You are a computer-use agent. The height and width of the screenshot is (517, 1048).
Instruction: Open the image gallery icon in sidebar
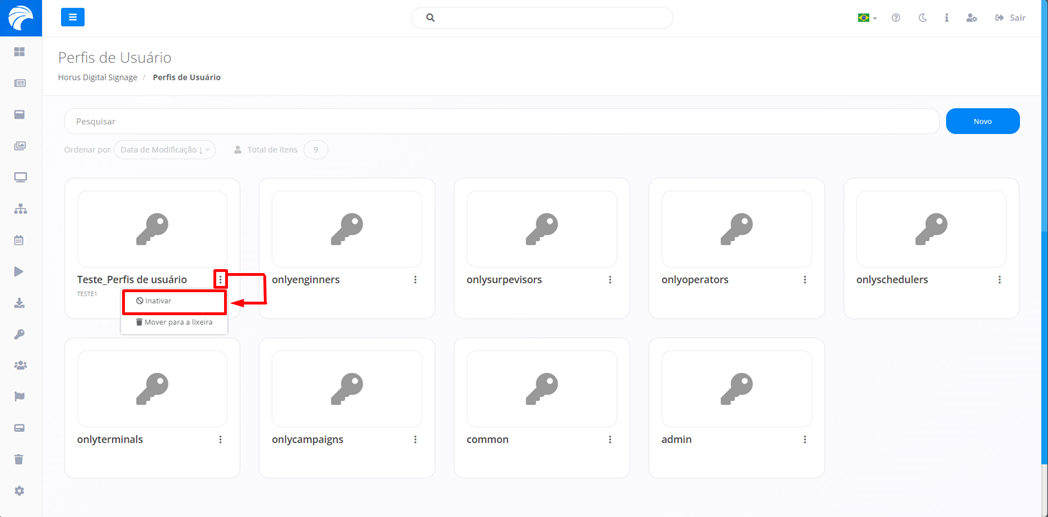coord(19,146)
